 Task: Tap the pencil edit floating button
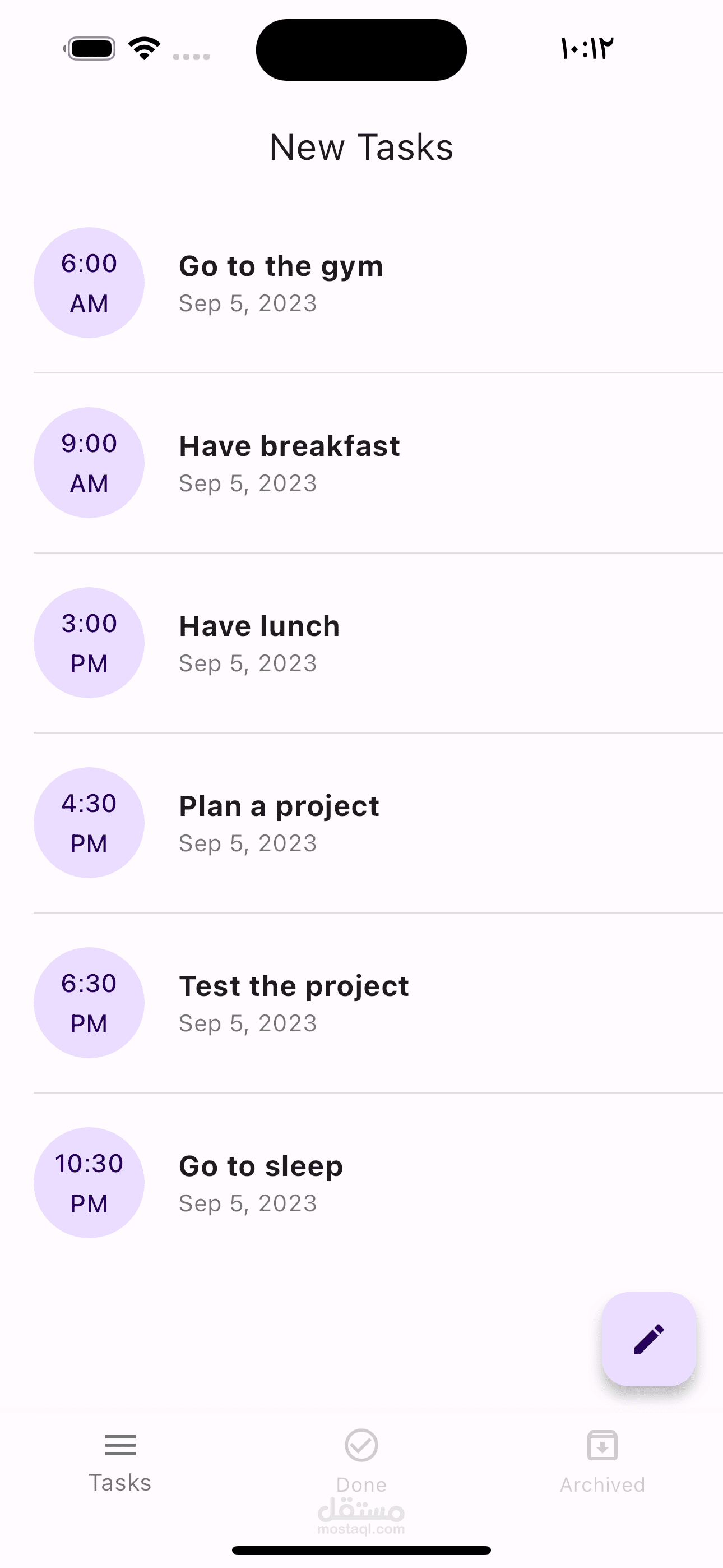pyautogui.click(x=649, y=1339)
